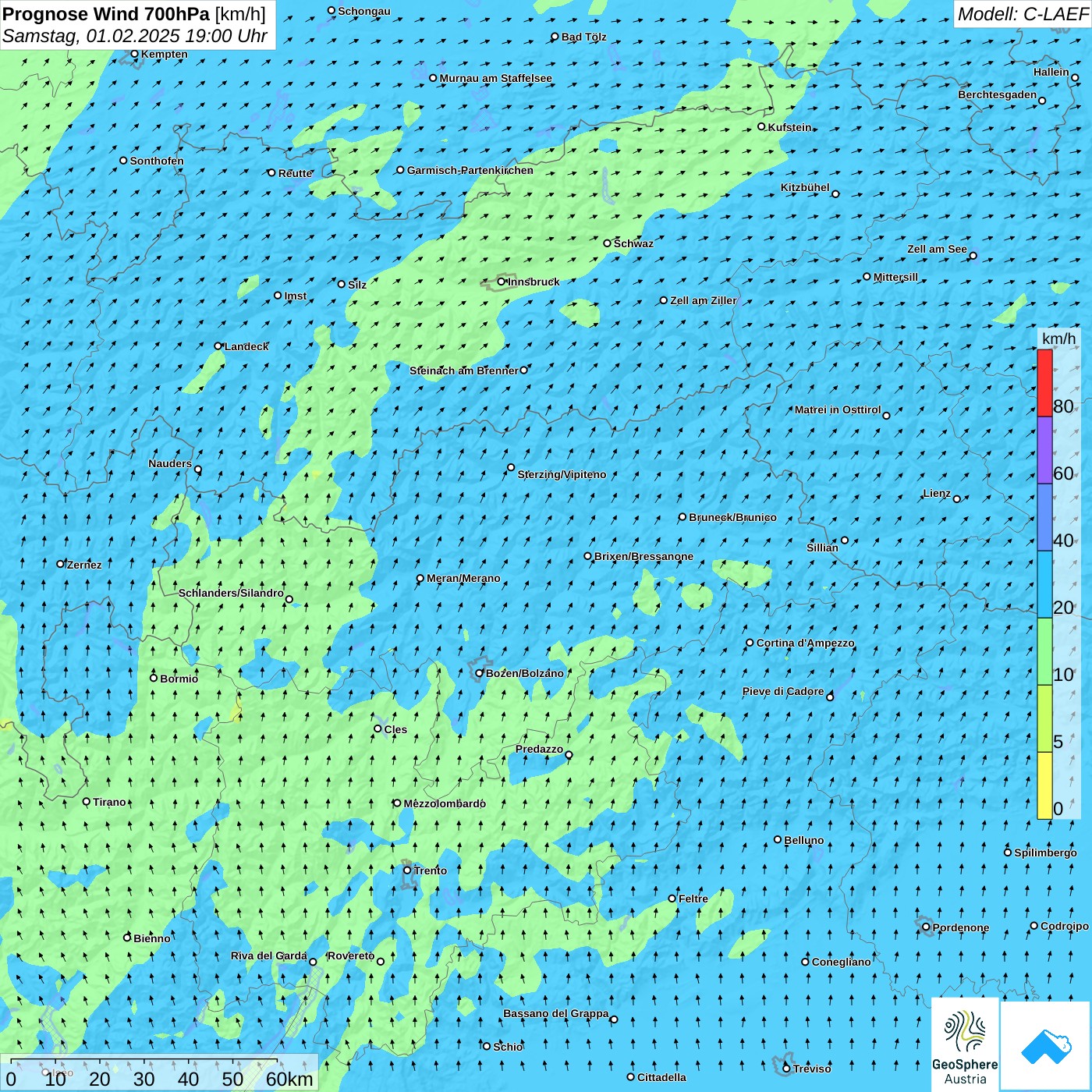Click the "60km" scale bar label

coord(289,1079)
